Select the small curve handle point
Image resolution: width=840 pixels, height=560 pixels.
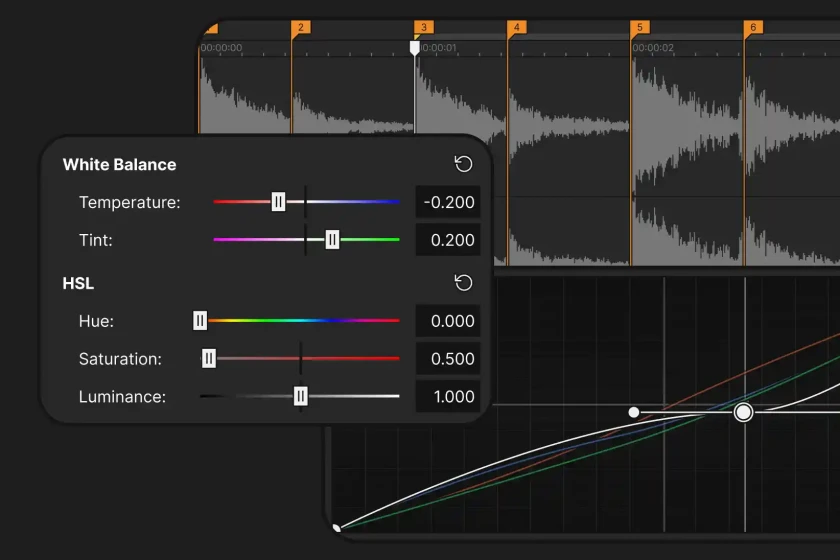634,412
